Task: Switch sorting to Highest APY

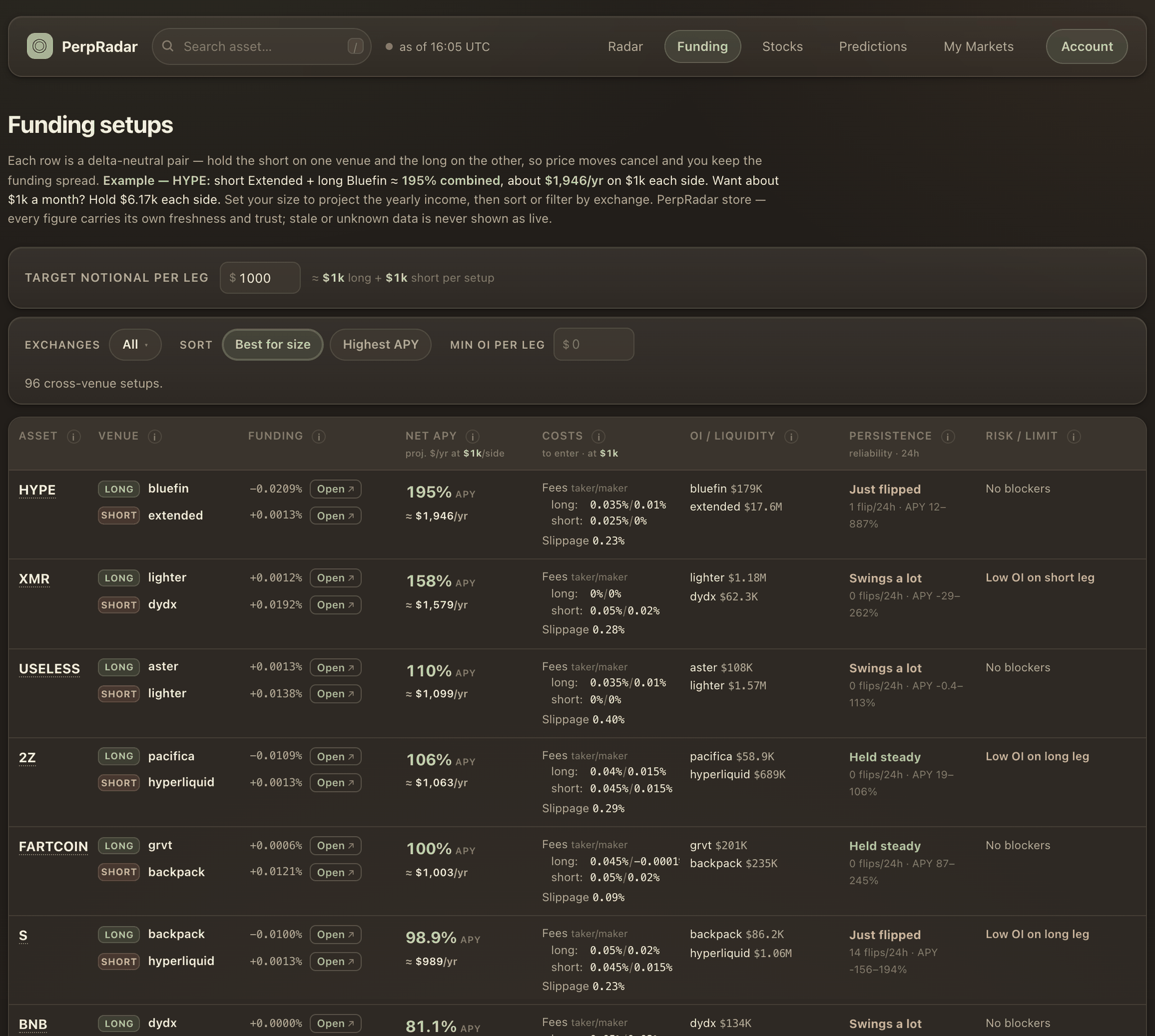Action: click(381, 345)
